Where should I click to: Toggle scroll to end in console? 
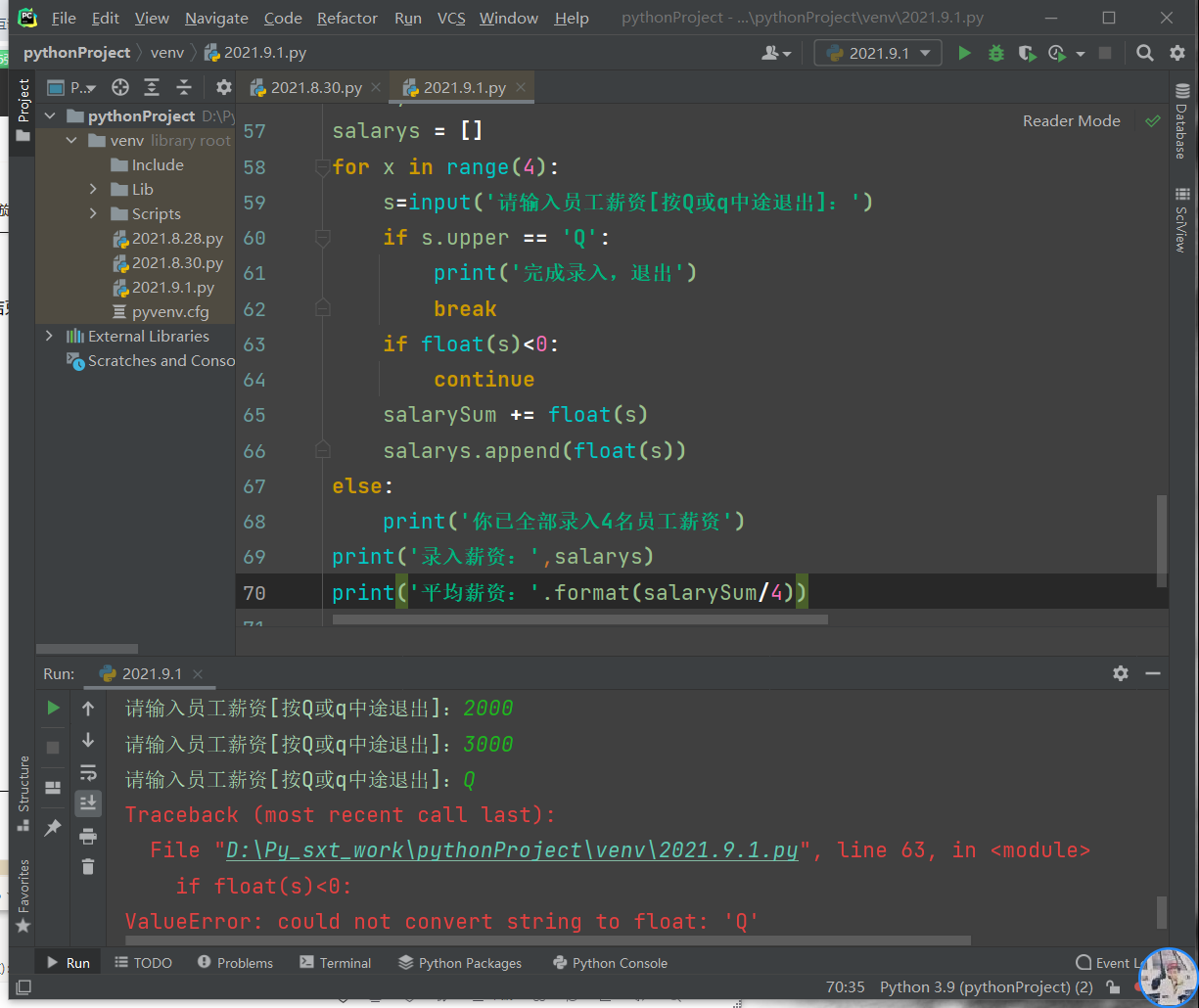pyautogui.click(x=88, y=803)
